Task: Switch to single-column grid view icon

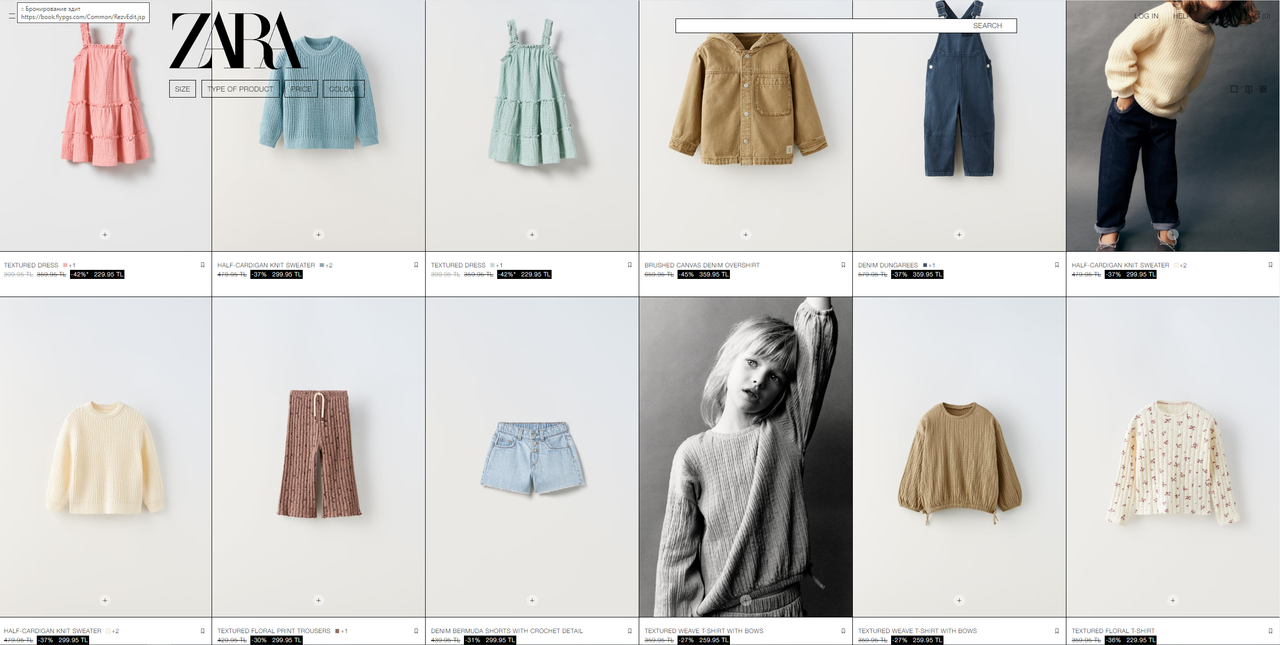Action: coord(1234,89)
